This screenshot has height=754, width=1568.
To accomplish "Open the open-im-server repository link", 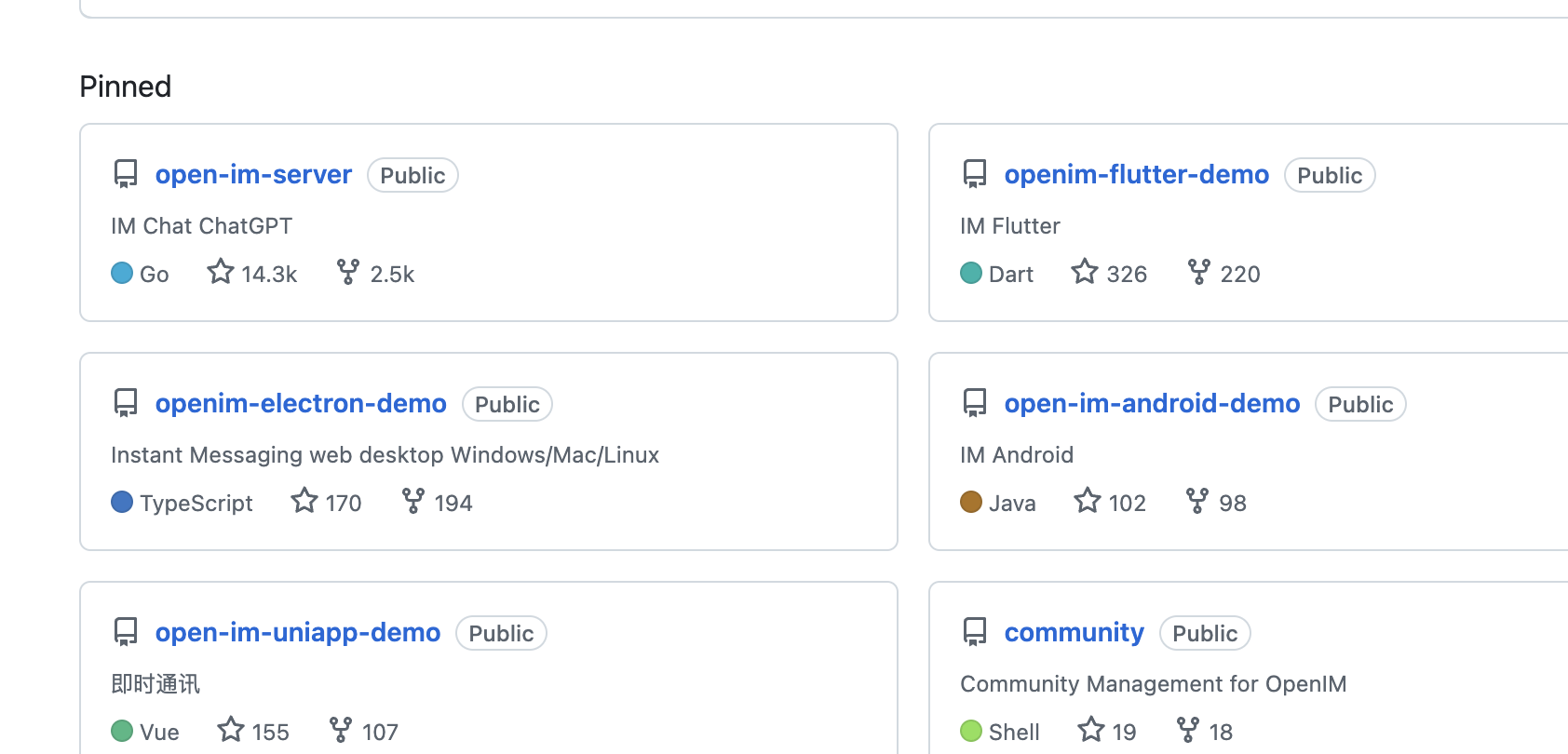I will click(x=253, y=174).
